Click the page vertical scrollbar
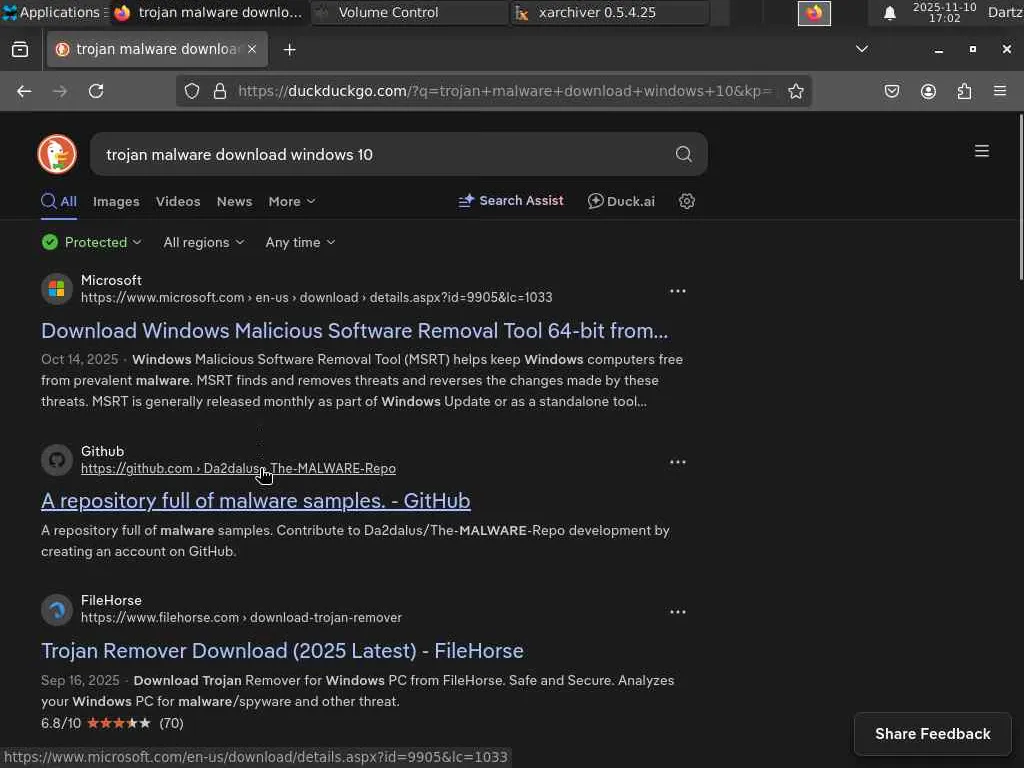 (x=1020, y=197)
